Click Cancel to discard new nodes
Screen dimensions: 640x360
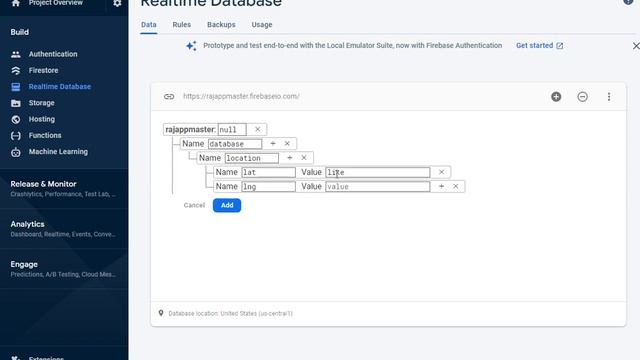pyautogui.click(x=194, y=205)
